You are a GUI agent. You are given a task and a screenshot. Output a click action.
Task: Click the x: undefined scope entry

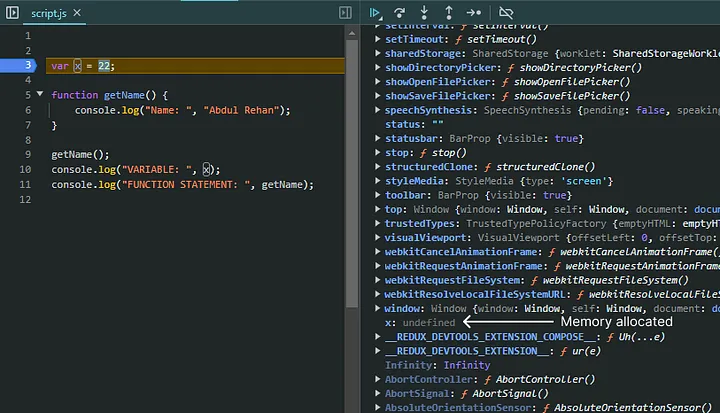[420, 323]
